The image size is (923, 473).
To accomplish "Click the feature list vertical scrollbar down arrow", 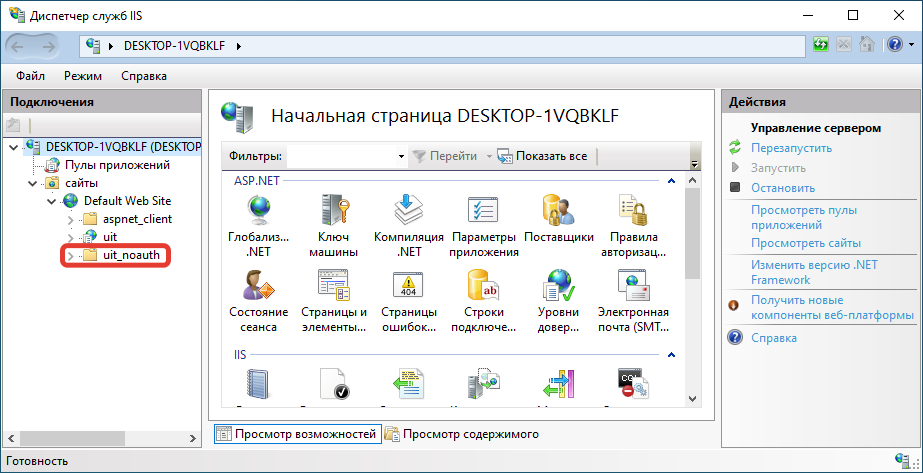I will [x=693, y=398].
